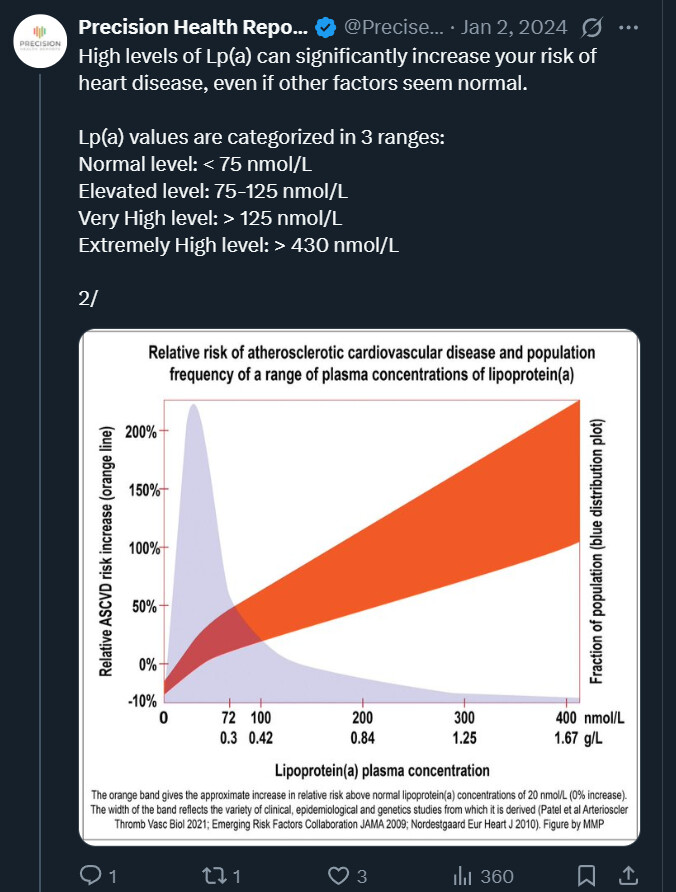This screenshot has width=676, height=892.
Task: Click the 360 views count
Action: tap(497, 876)
